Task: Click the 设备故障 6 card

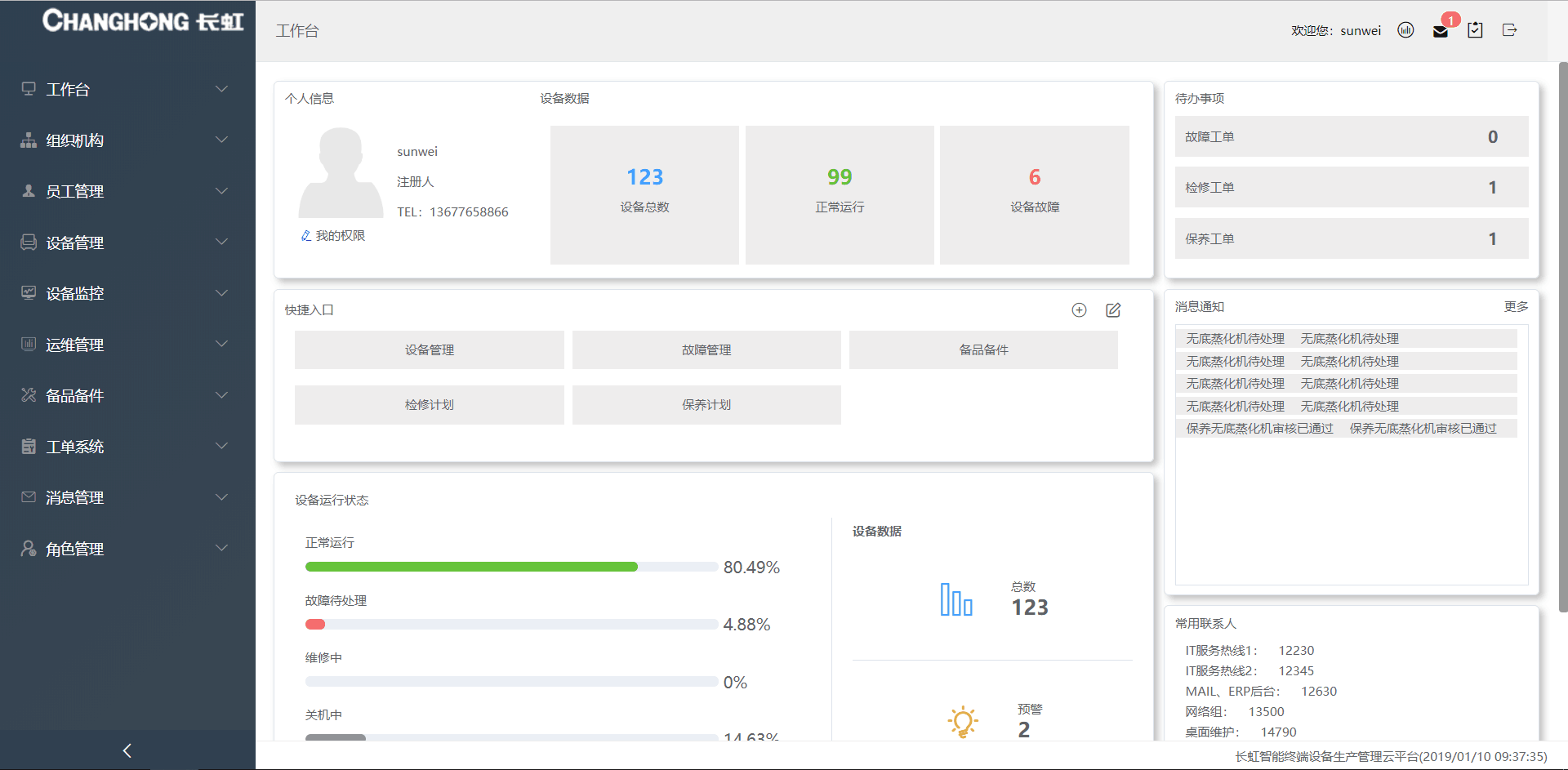Action: (x=1035, y=195)
